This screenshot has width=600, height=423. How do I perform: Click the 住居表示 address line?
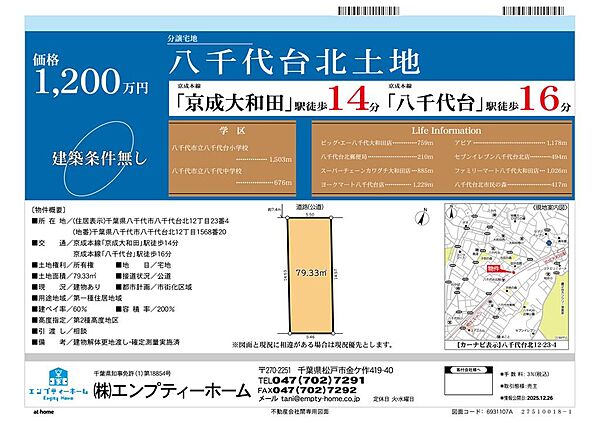130,221
